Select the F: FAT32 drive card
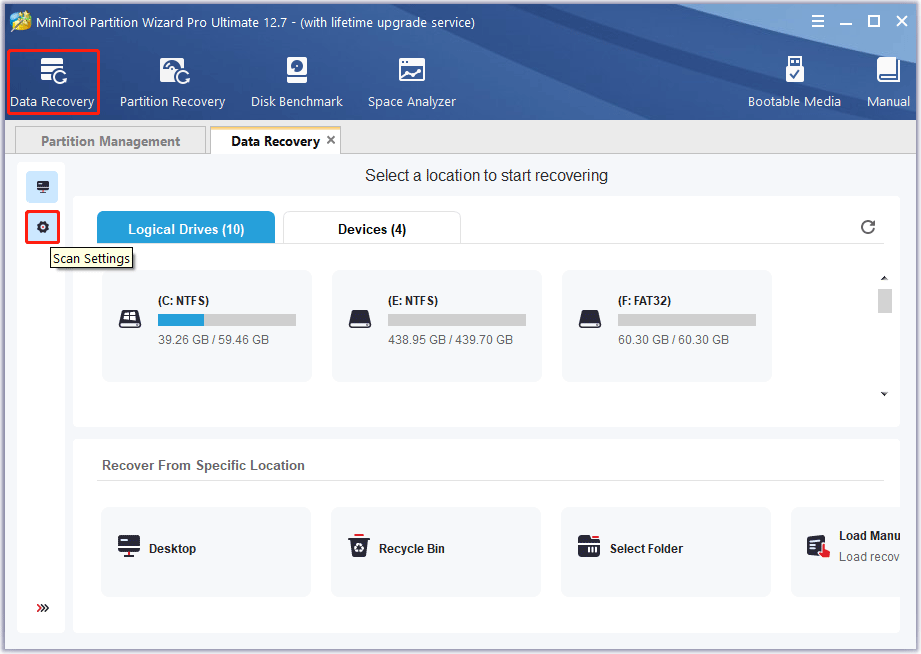Viewport: 921px width, 654px height. pyautogui.click(x=667, y=326)
